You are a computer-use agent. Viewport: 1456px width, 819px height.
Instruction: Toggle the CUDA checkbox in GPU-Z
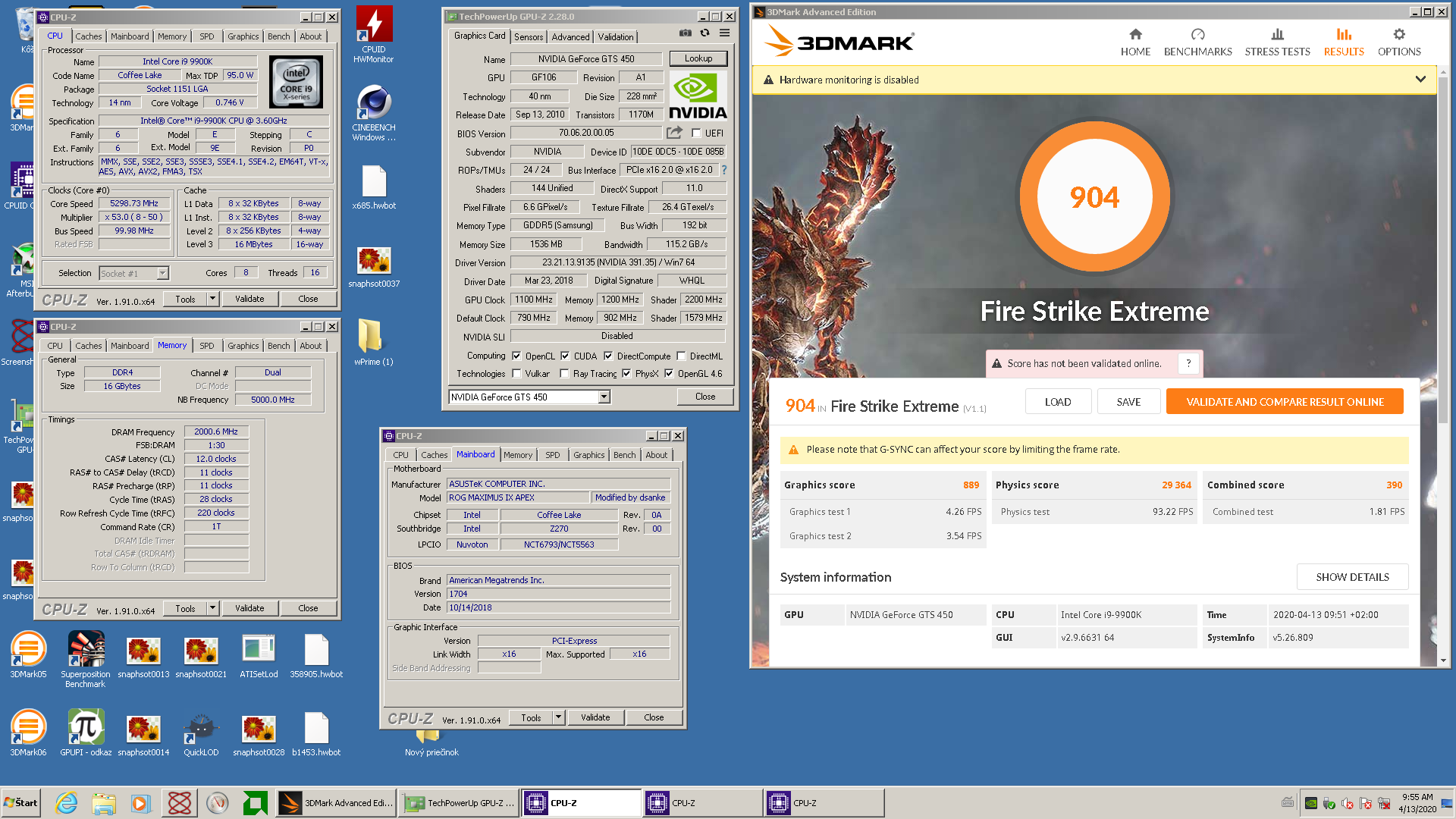pyautogui.click(x=565, y=356)
